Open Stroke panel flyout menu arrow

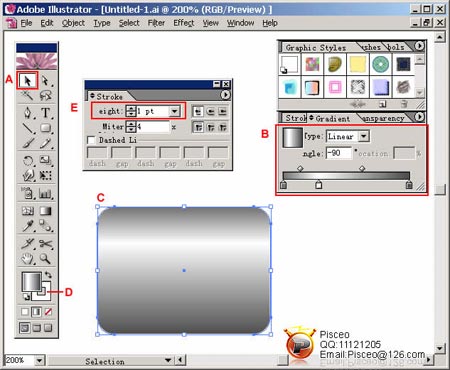click(225, 95)
